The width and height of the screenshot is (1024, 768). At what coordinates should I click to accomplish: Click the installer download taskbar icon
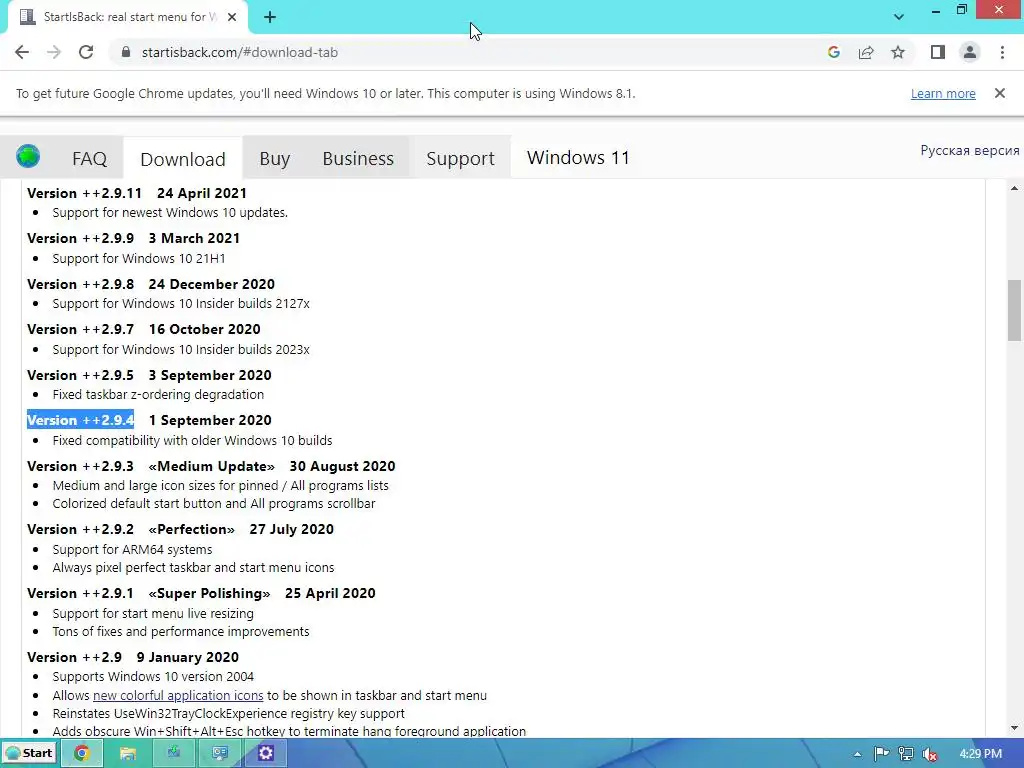[x=174, y=753]
